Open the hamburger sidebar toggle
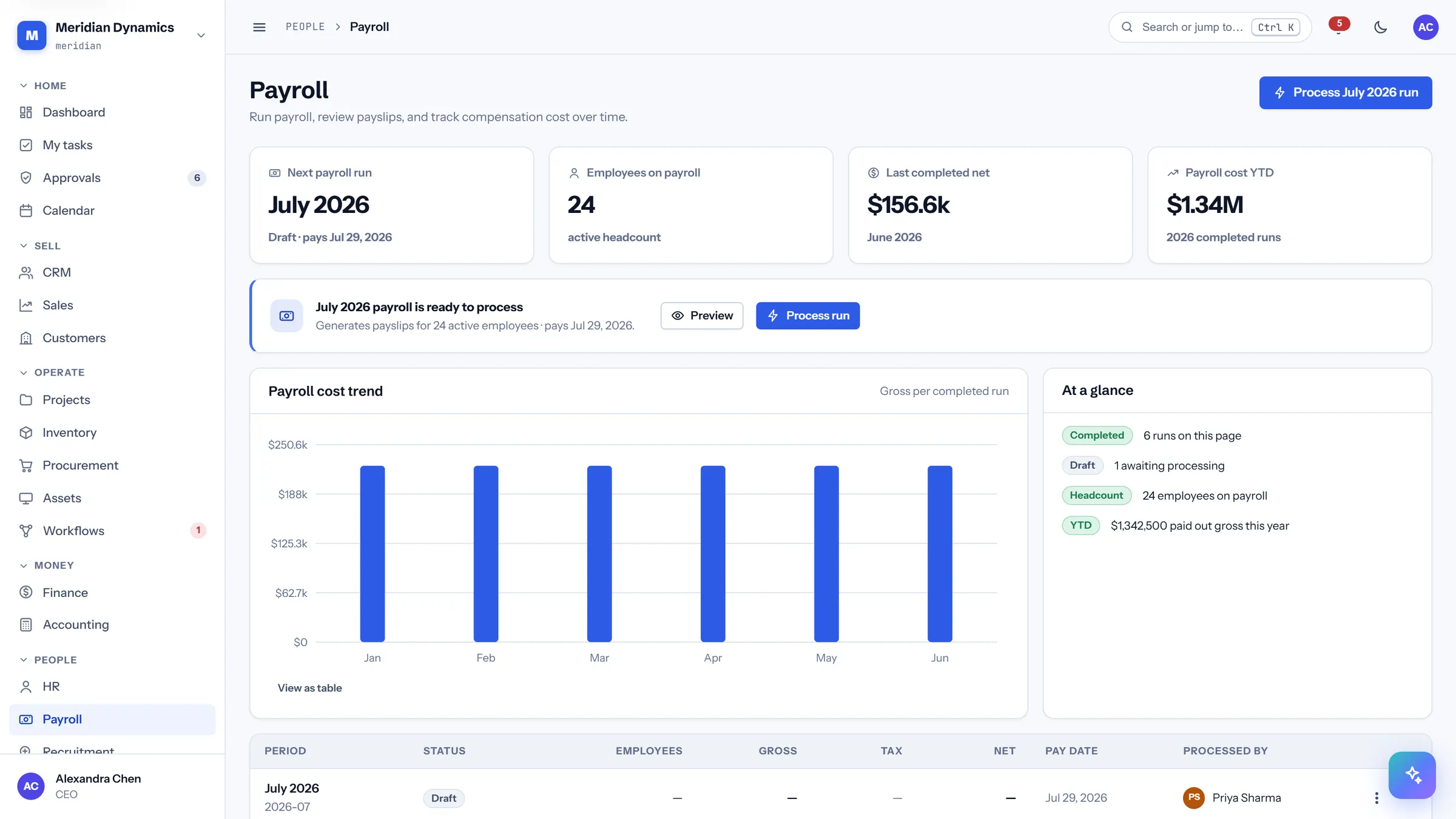 coord(259,27)
